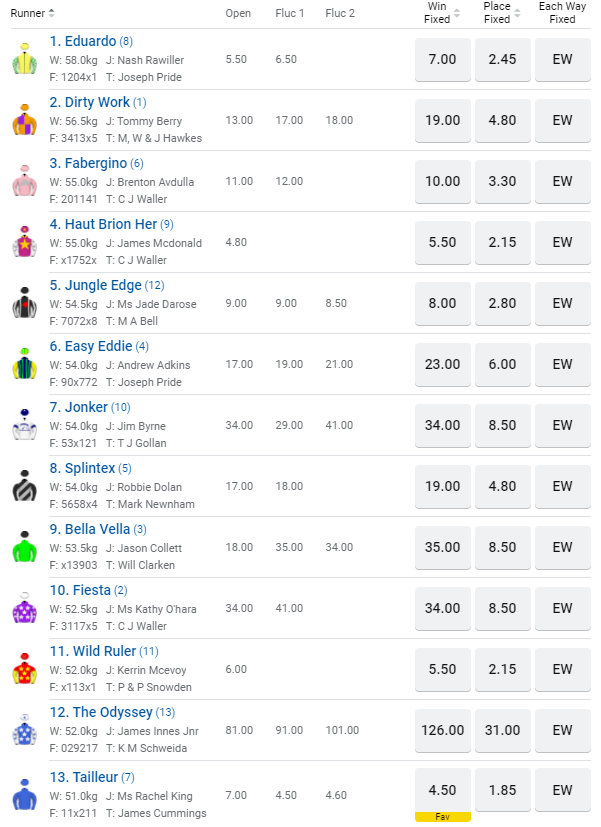Click Eduardo's yellow and green jockey silks icon
Image resolution: width=601 pixels, height=827 pixels.
coord(24,60)
